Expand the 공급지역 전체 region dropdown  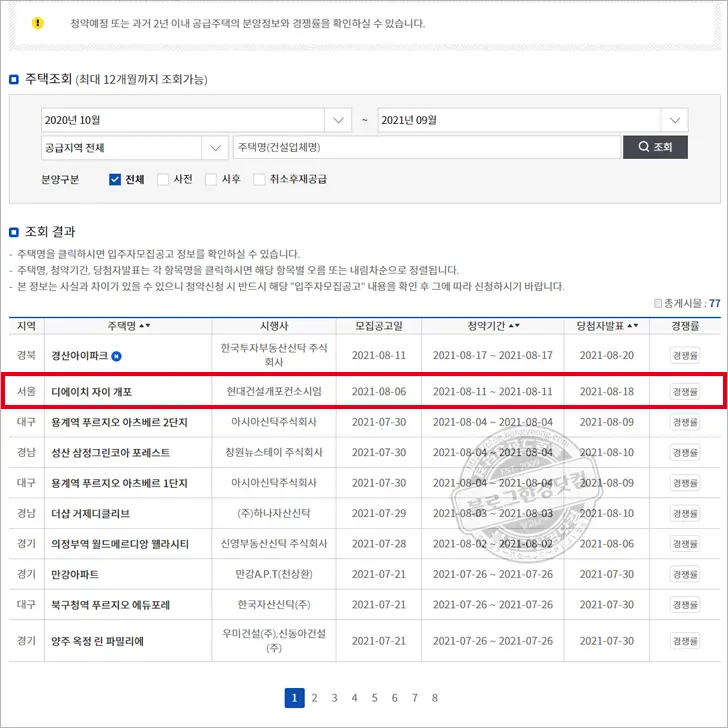[x=135, y=148]
